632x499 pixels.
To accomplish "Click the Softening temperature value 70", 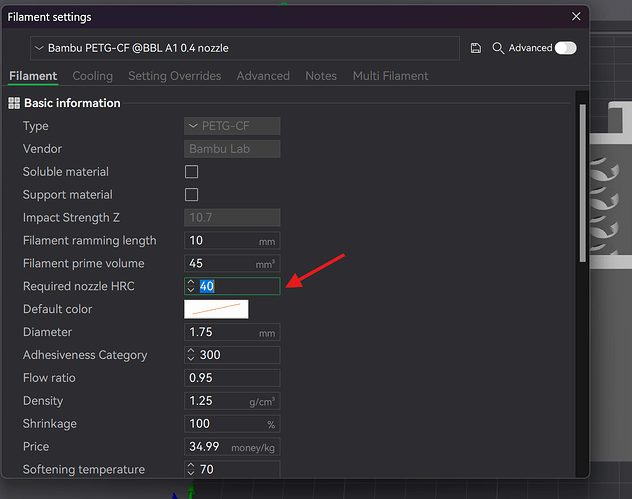I will (207, 469).
